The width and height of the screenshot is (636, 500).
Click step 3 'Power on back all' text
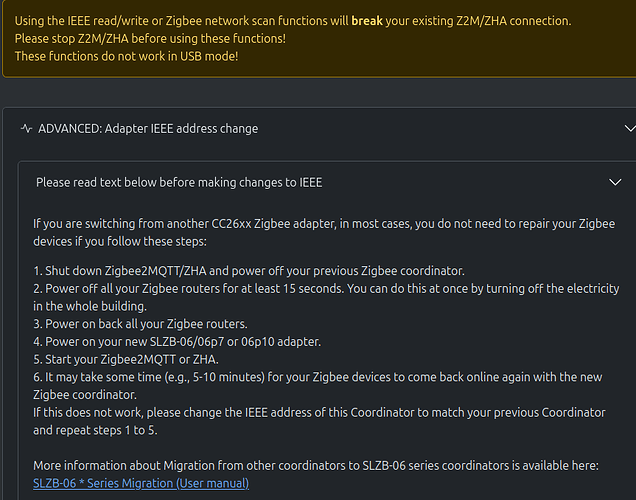click(140, 324)
